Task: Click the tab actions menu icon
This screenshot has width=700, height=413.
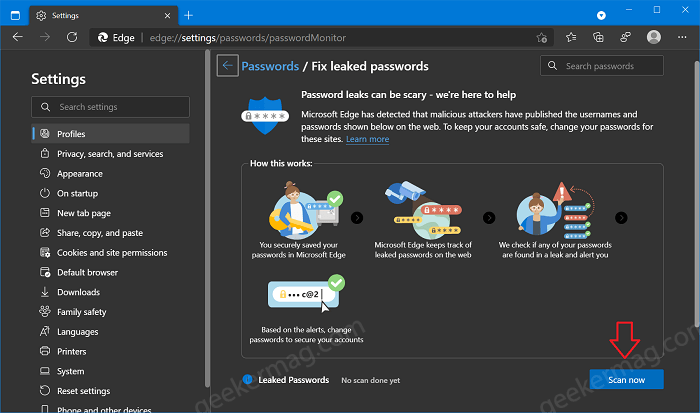Action: tap(15, 16)
